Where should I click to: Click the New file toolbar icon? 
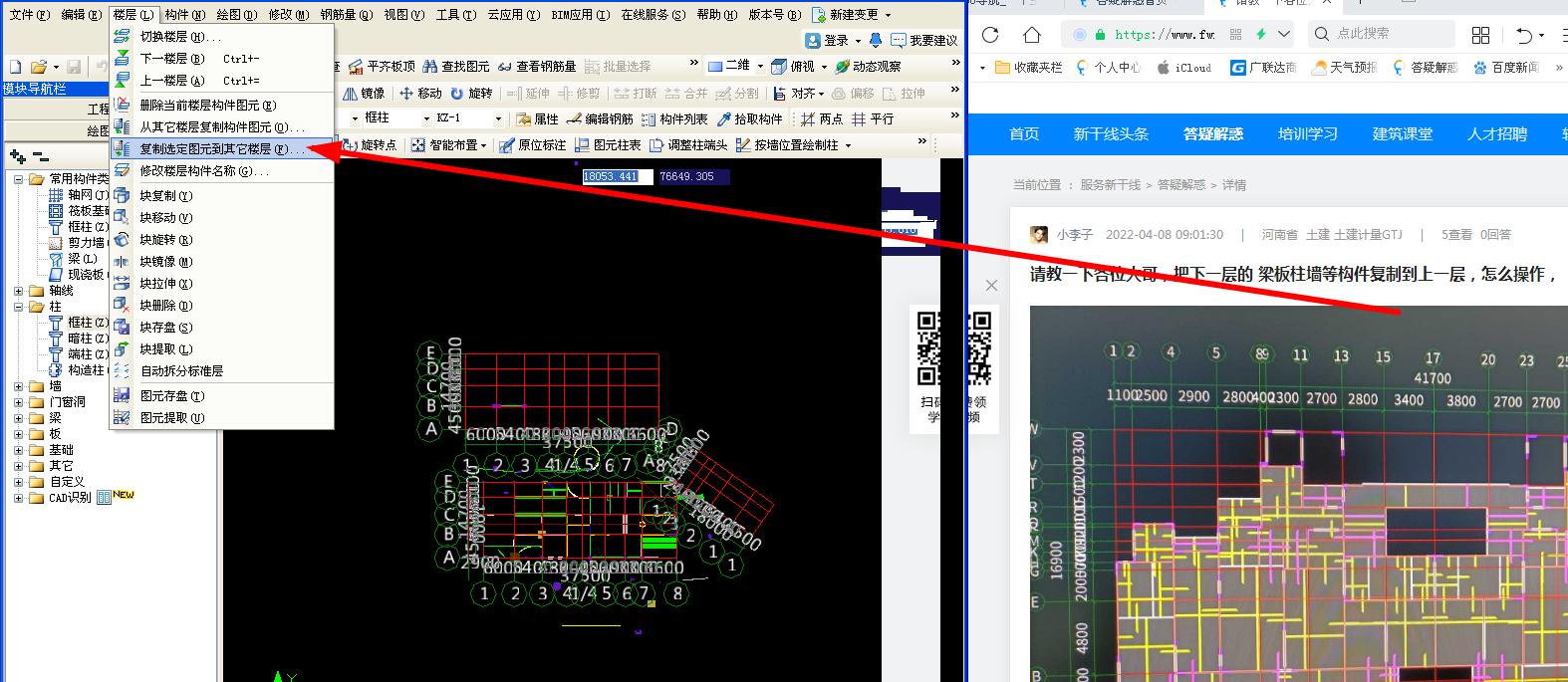15,68
